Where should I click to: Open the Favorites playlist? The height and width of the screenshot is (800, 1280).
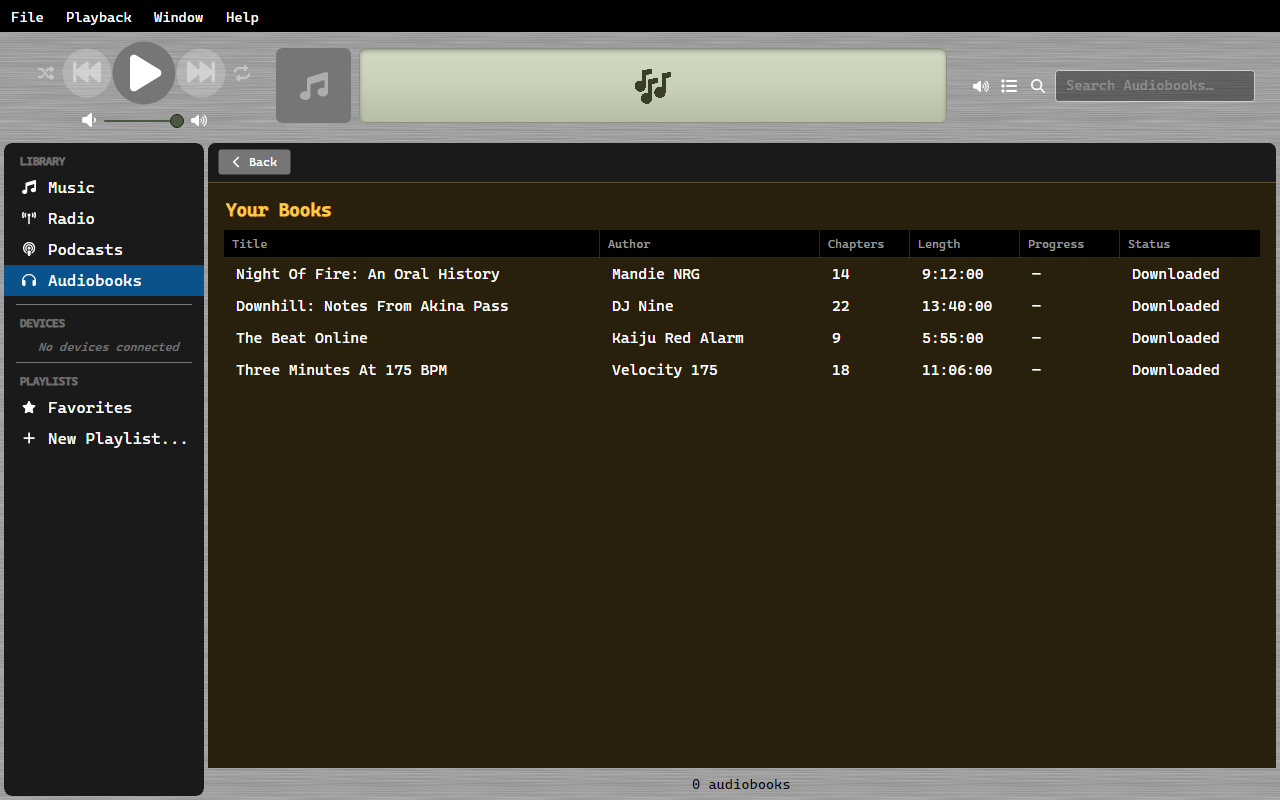104,408
